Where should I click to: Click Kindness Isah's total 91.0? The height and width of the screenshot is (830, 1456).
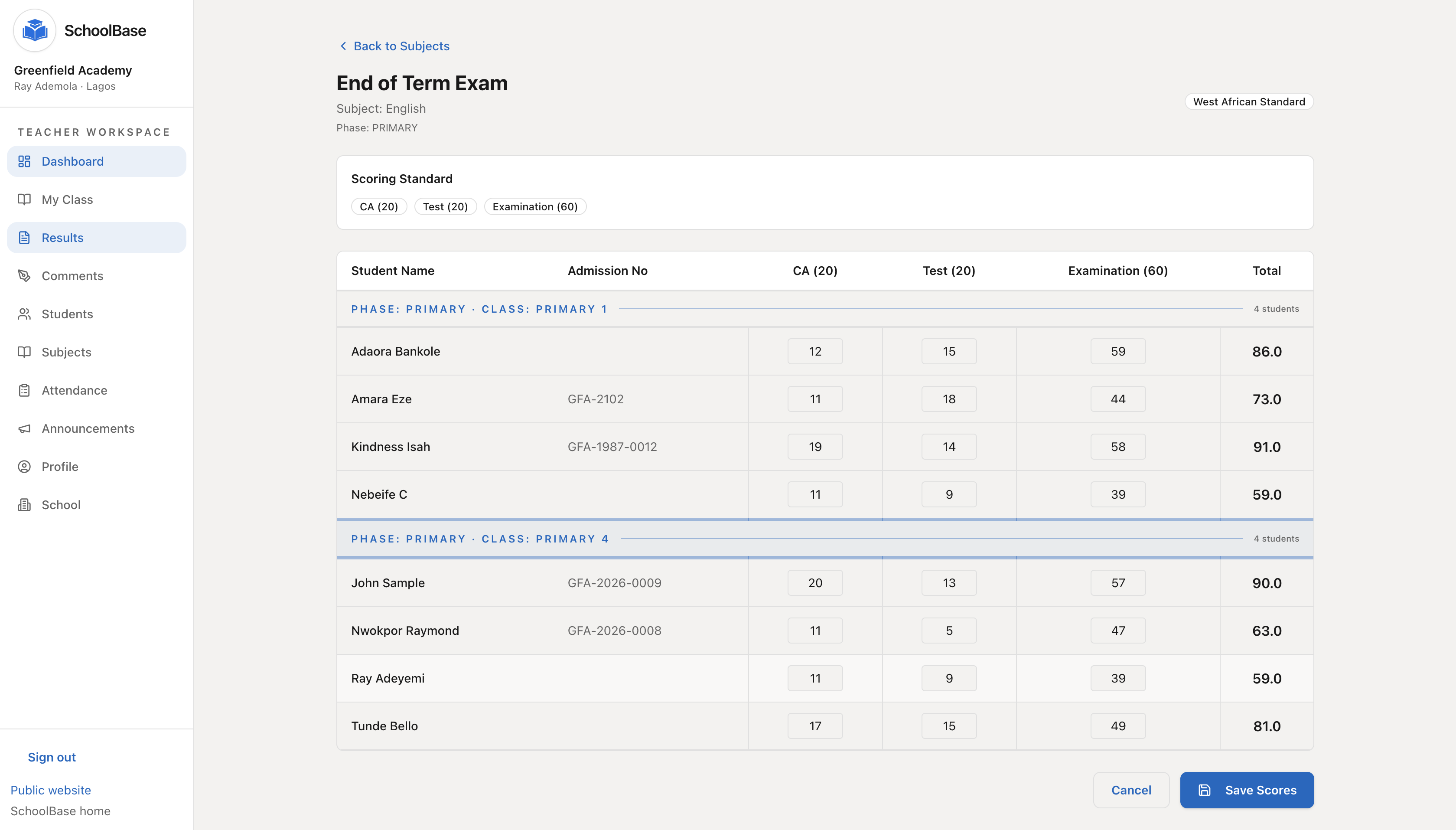(1266, 447)
